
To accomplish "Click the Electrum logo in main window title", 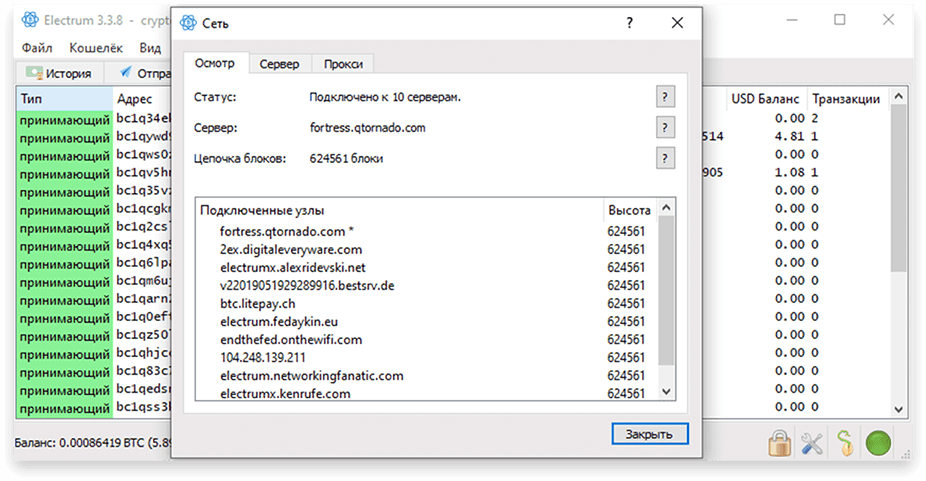I will tap(30, 20).
